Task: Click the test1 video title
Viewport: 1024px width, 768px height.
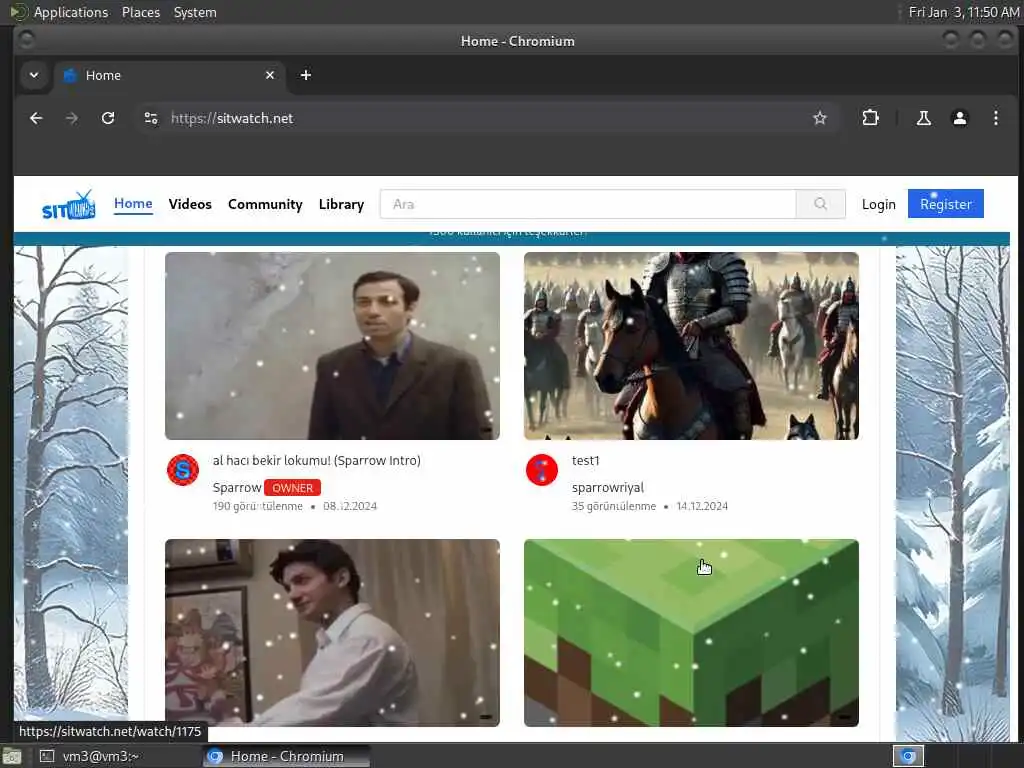Action: (585, 460)
